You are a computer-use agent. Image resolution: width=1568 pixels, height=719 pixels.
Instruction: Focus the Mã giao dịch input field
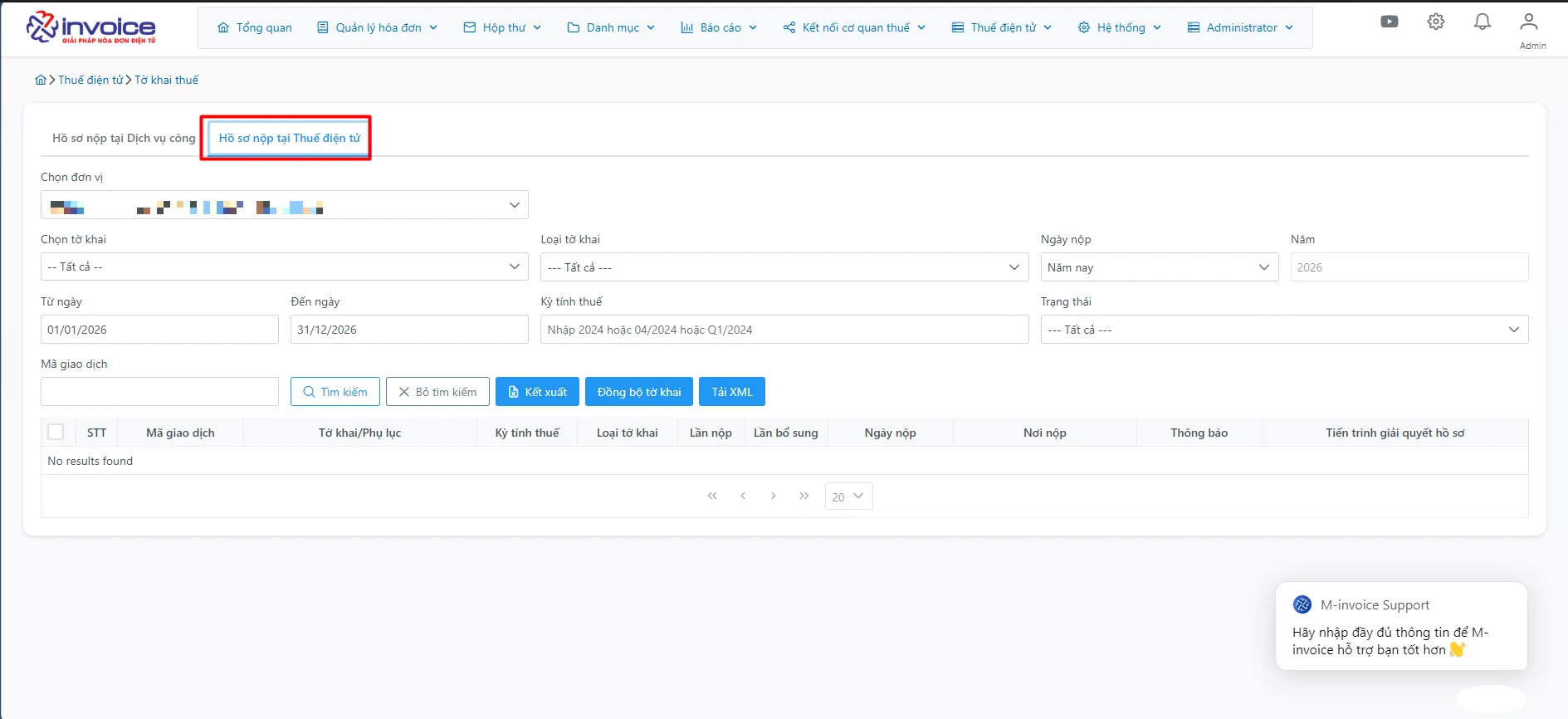click(159, 392)
